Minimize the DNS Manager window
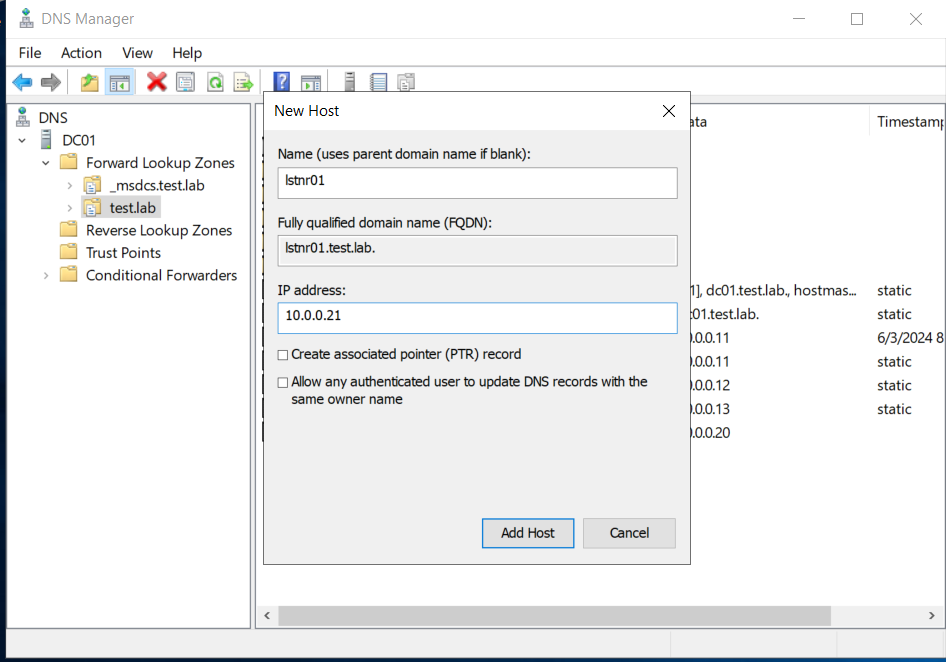 point(799,19)
